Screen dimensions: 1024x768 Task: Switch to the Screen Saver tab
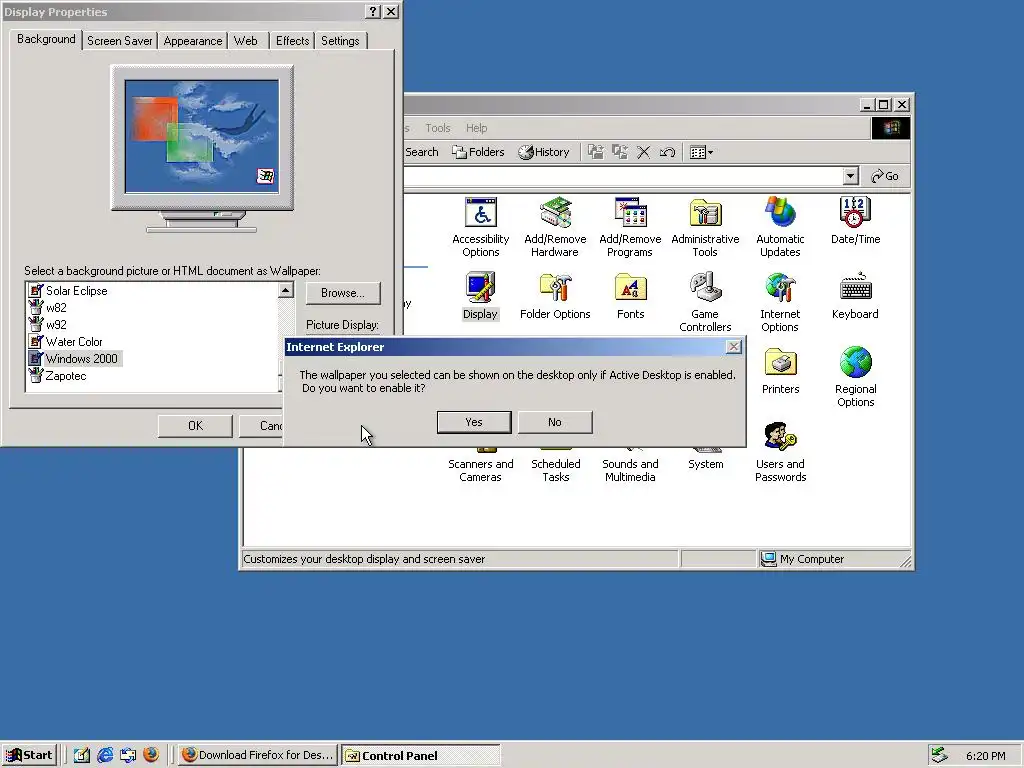point(120,40)
